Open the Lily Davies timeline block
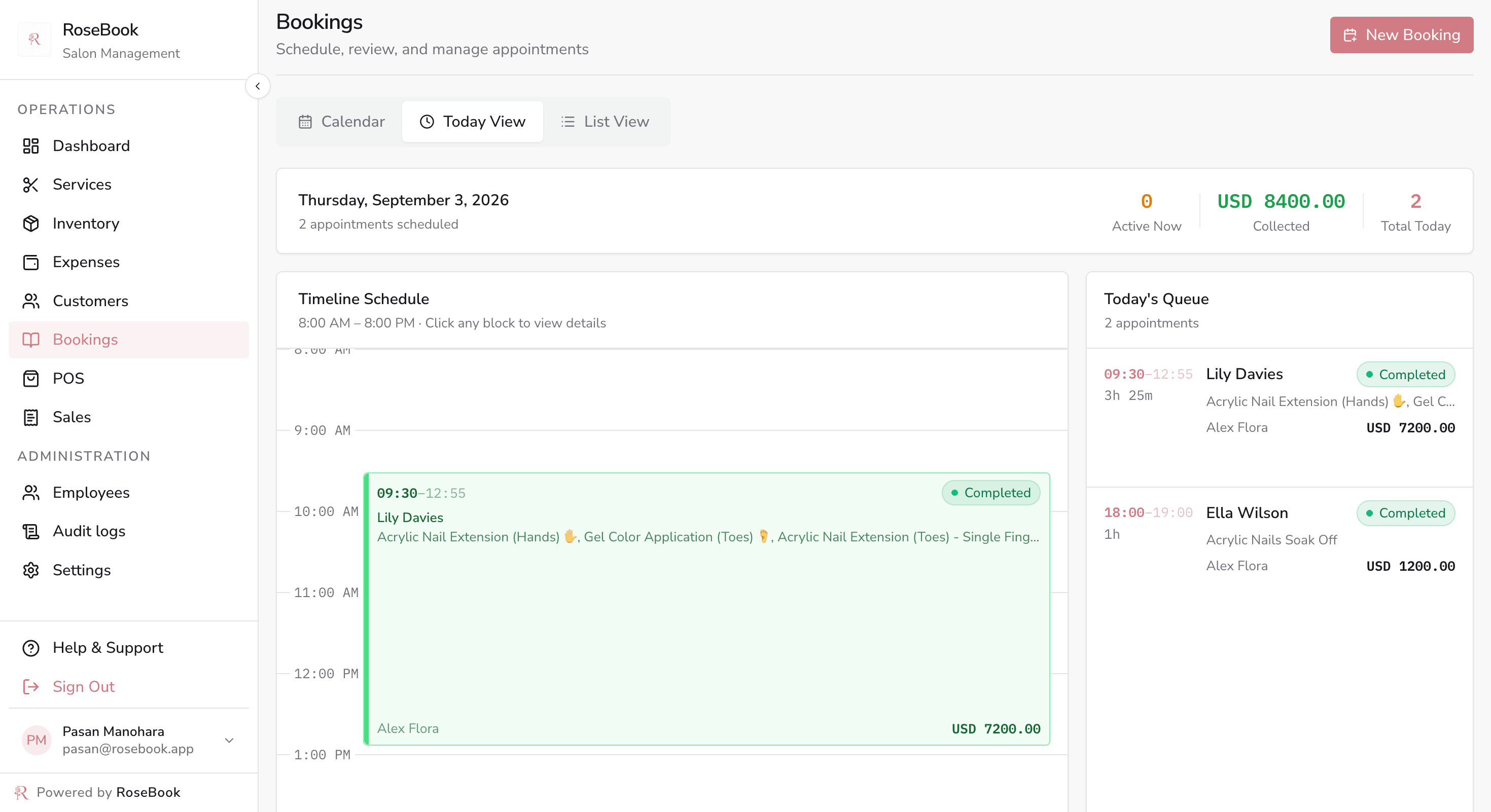 [707, 609]
